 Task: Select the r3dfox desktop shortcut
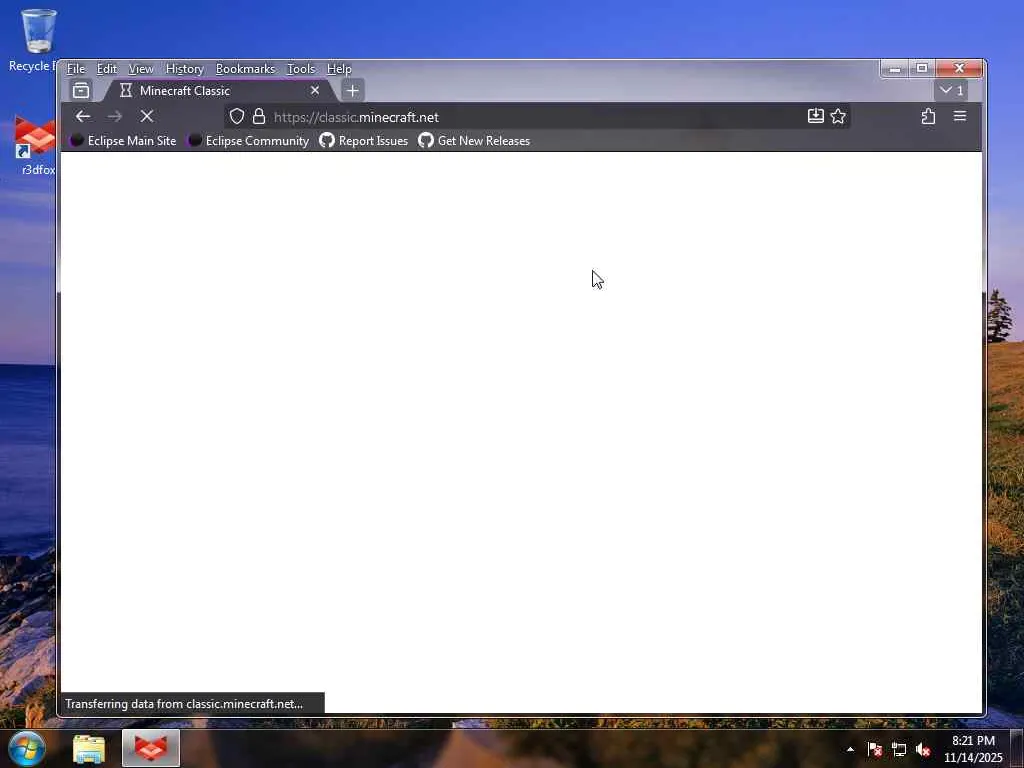[34, 145]
